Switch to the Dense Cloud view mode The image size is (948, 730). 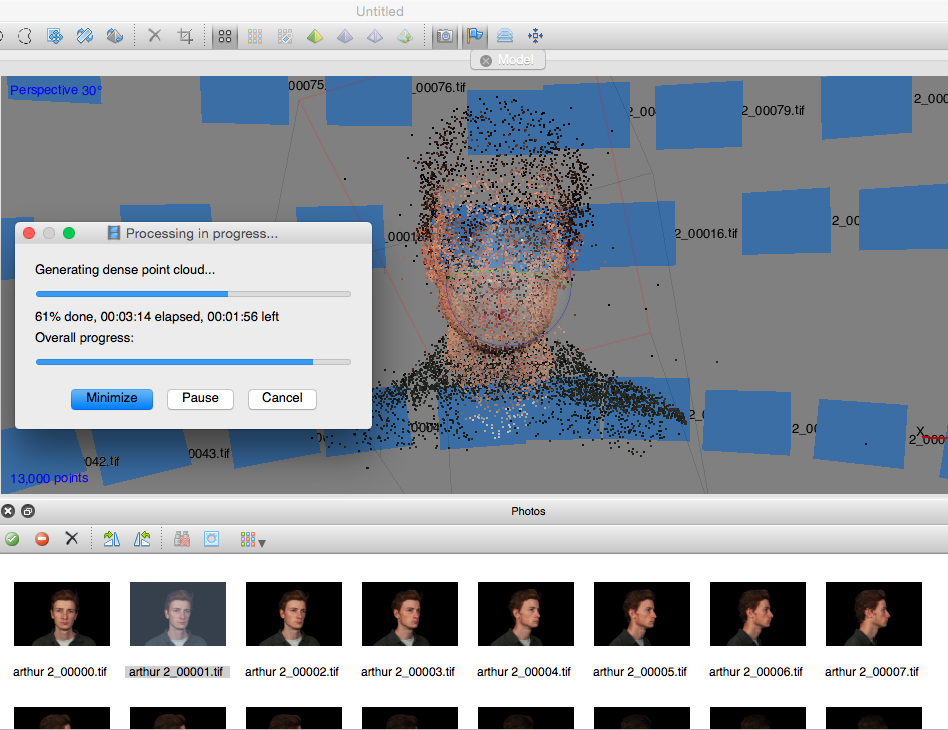pos(255,36)
